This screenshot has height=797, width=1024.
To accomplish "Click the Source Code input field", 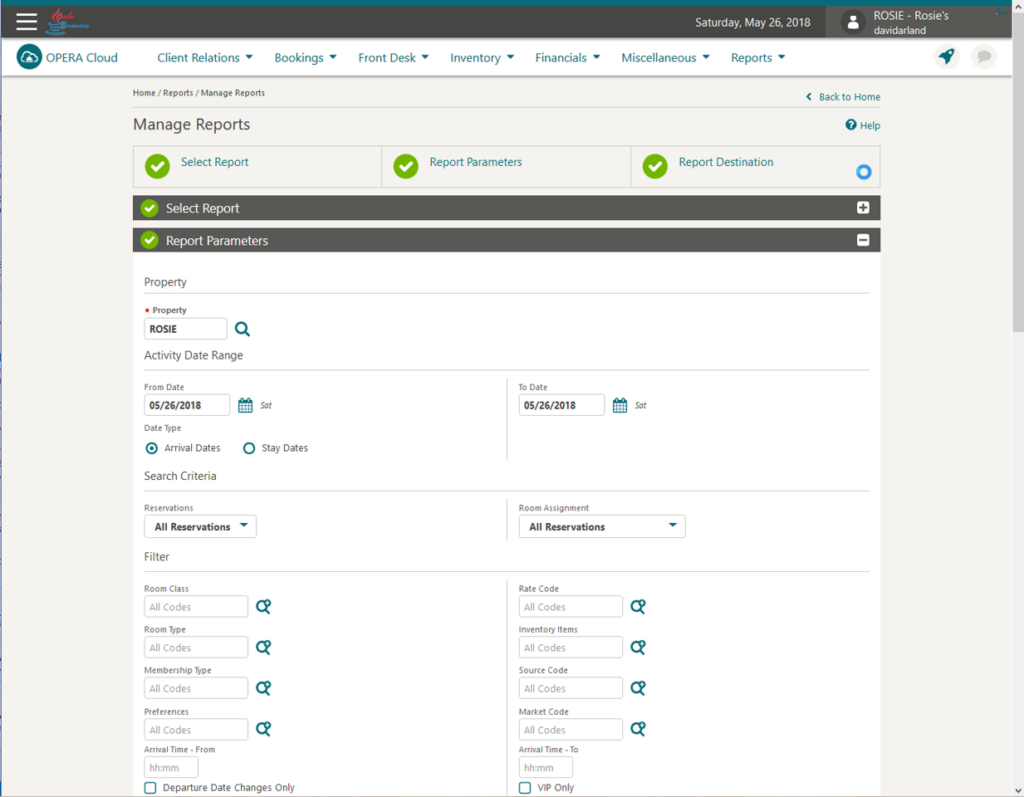I will tap(571, 688).
